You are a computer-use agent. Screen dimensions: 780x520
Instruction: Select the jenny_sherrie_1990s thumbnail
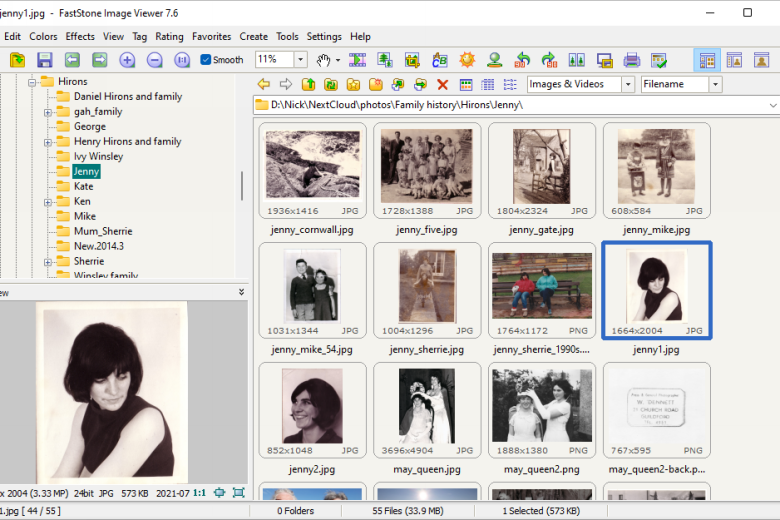point(542,291)
